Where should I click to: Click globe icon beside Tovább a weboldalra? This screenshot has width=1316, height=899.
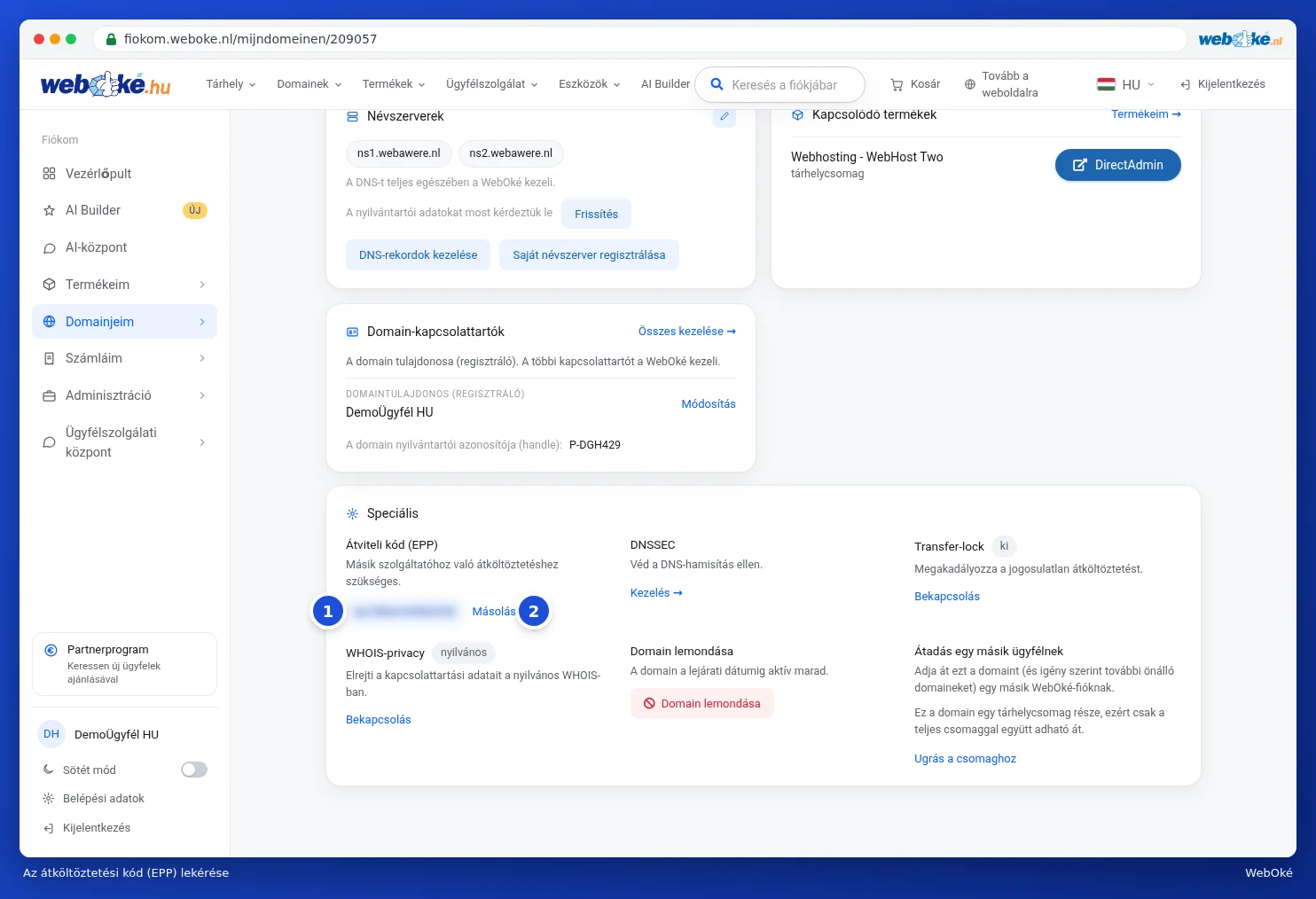tap(969, 84)
